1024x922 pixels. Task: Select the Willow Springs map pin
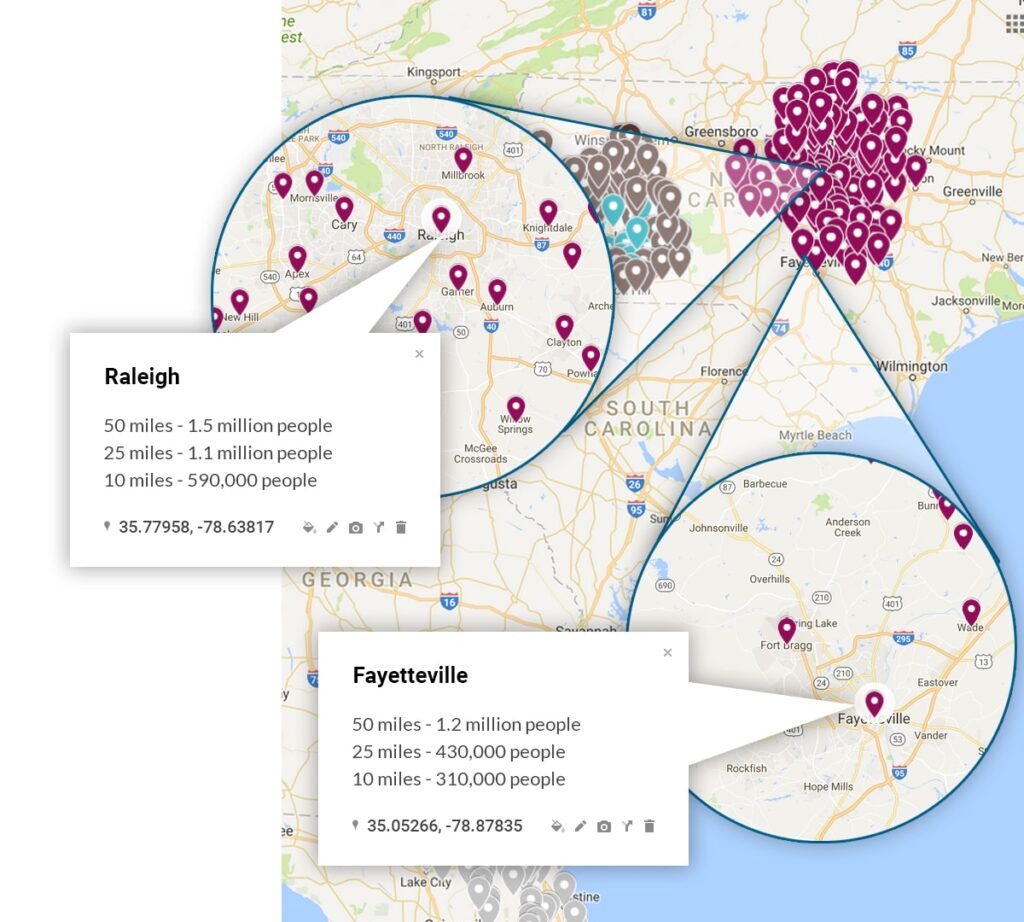516,408
